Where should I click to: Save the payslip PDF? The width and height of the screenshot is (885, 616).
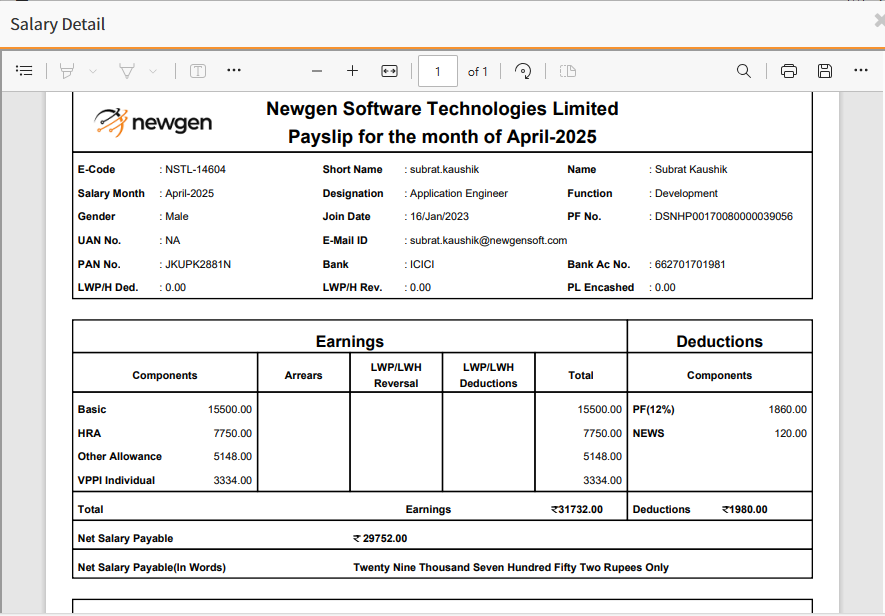(x=825, y=71)
